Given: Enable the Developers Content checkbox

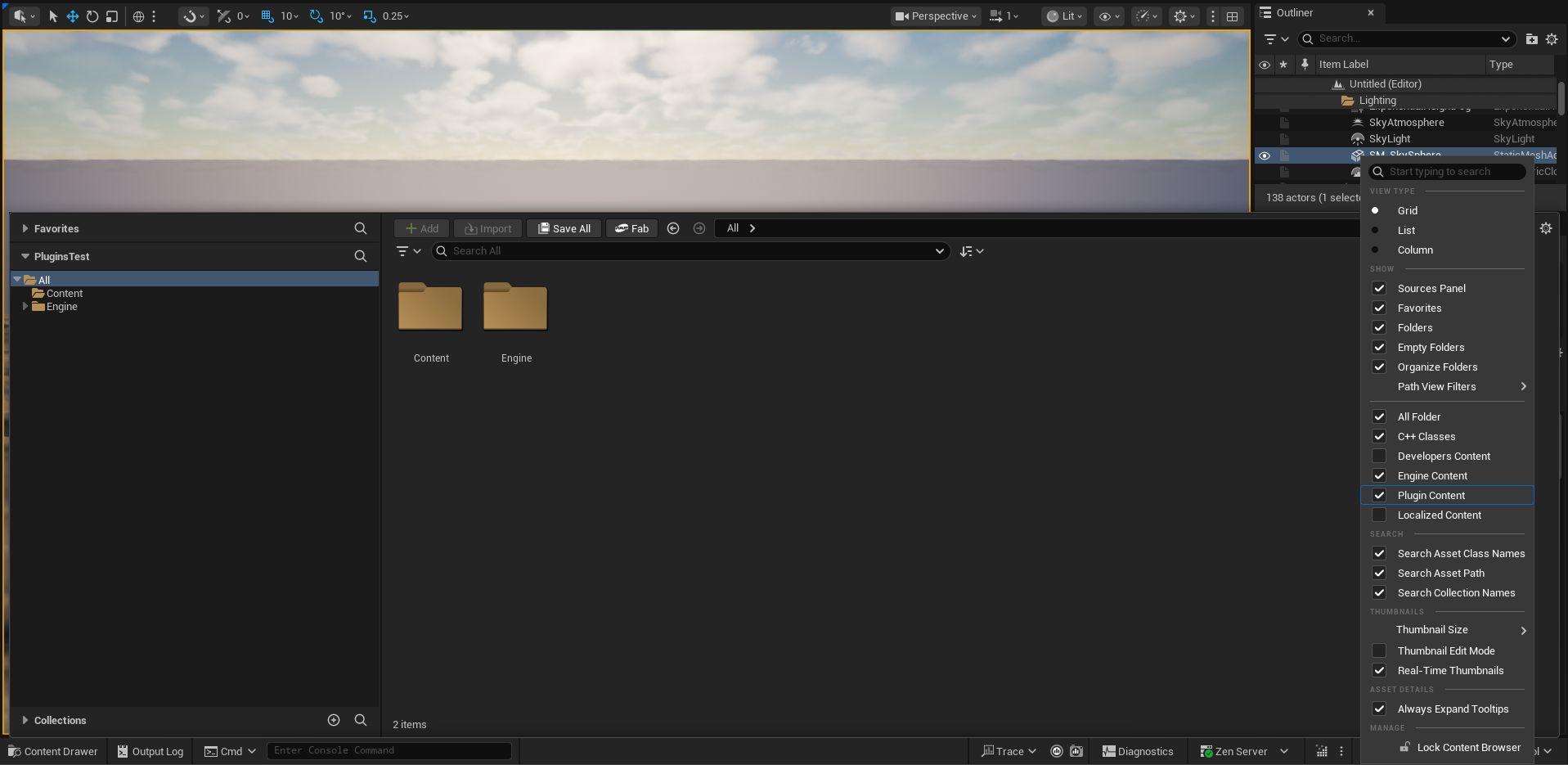Looking at the screenshot, I should pyautogui.click(x=1379, y=456).
